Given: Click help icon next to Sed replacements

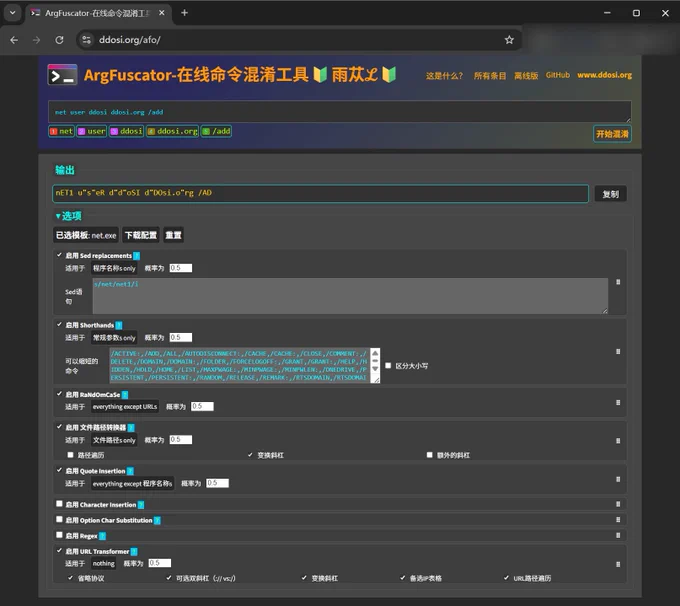Looking at the screenshot, I should 136,256.
